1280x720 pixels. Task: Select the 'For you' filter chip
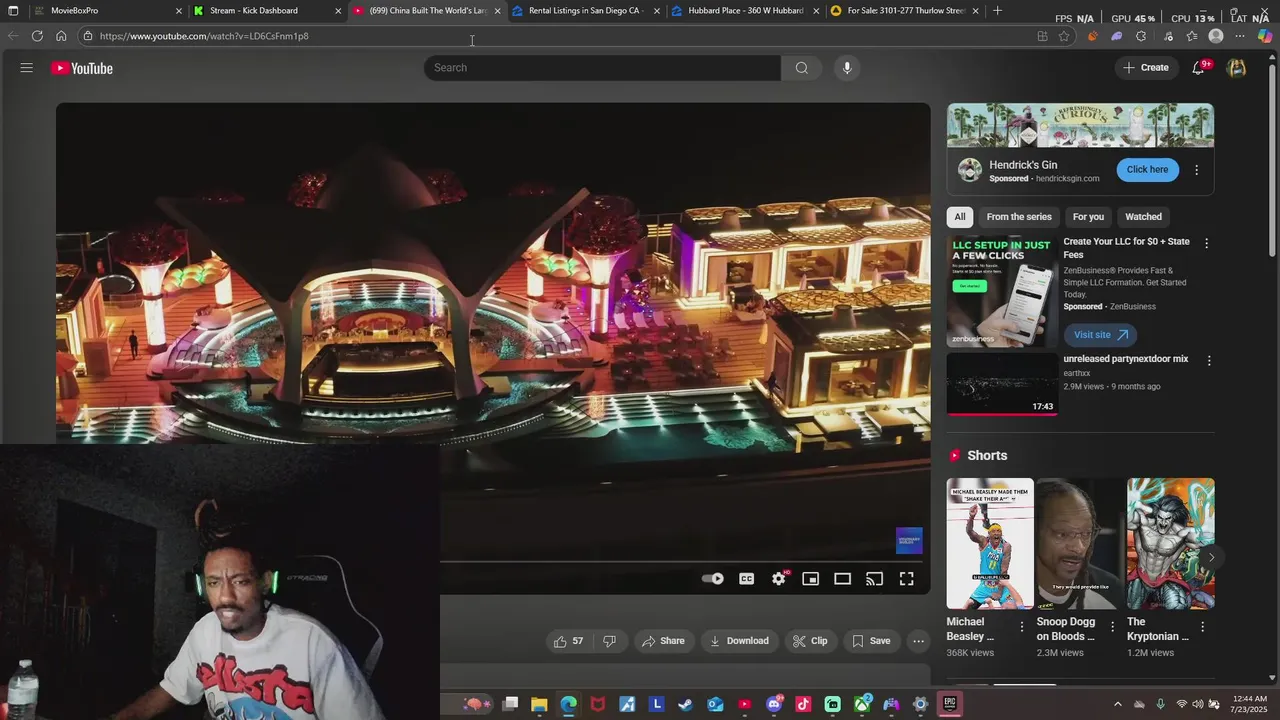pos(1088,217)
